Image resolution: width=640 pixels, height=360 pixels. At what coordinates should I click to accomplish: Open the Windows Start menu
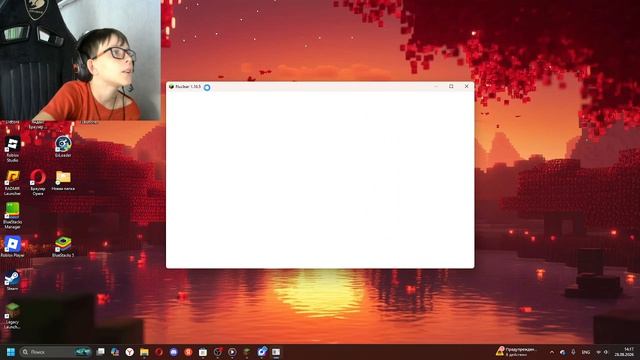click(x=11, y=352)
